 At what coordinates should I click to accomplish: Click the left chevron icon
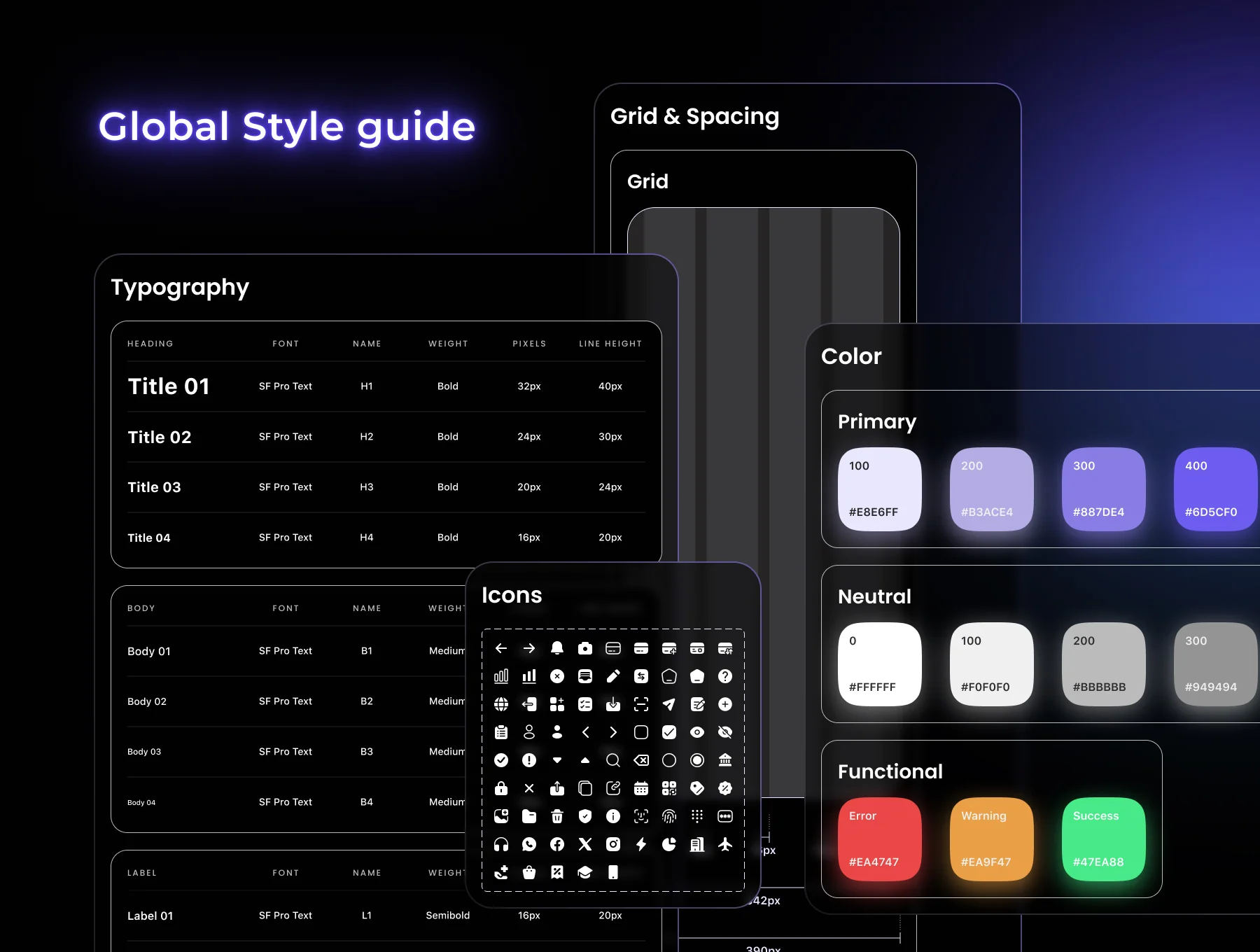[x=585, y=732]
